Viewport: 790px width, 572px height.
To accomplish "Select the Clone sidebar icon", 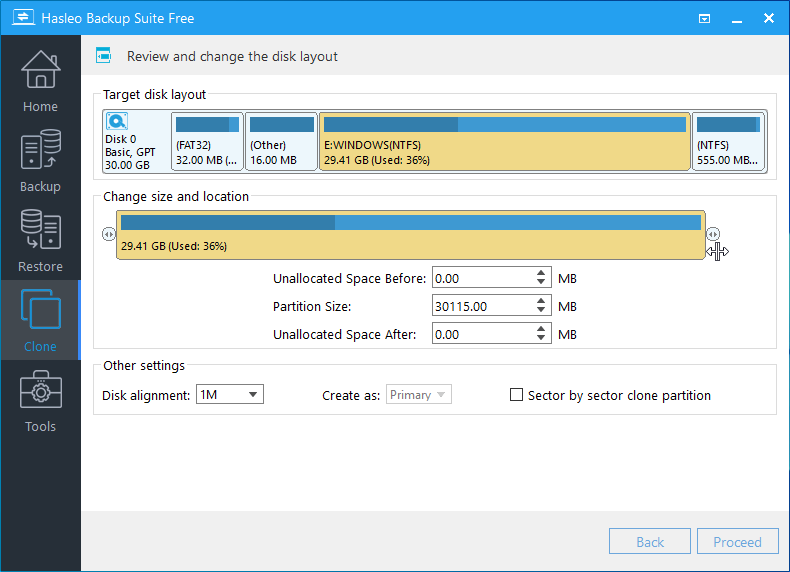I will click(x=40, y=320).
